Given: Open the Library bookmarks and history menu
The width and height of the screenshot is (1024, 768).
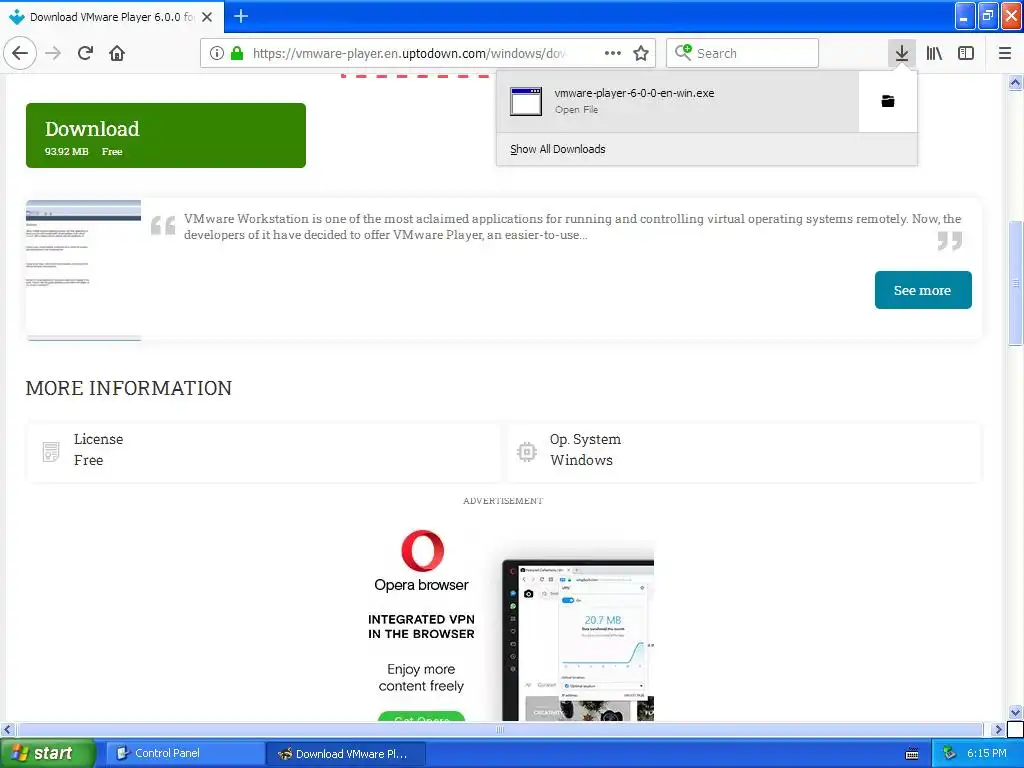Looking at the screenshot, I should [934, 53].
